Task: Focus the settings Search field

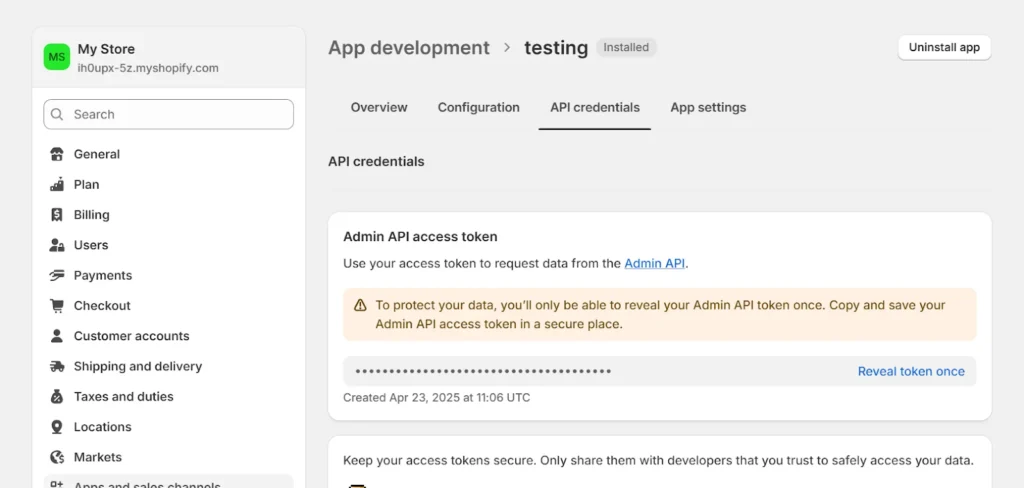Action: point(168,114)
